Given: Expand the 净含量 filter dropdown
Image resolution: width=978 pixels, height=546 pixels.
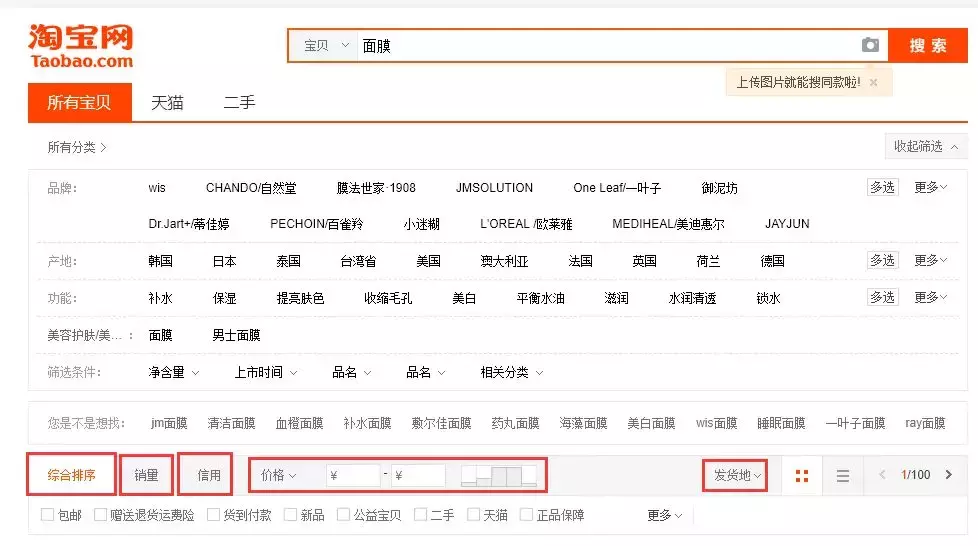Looking at the screenshot, I should tap(173, 372).
